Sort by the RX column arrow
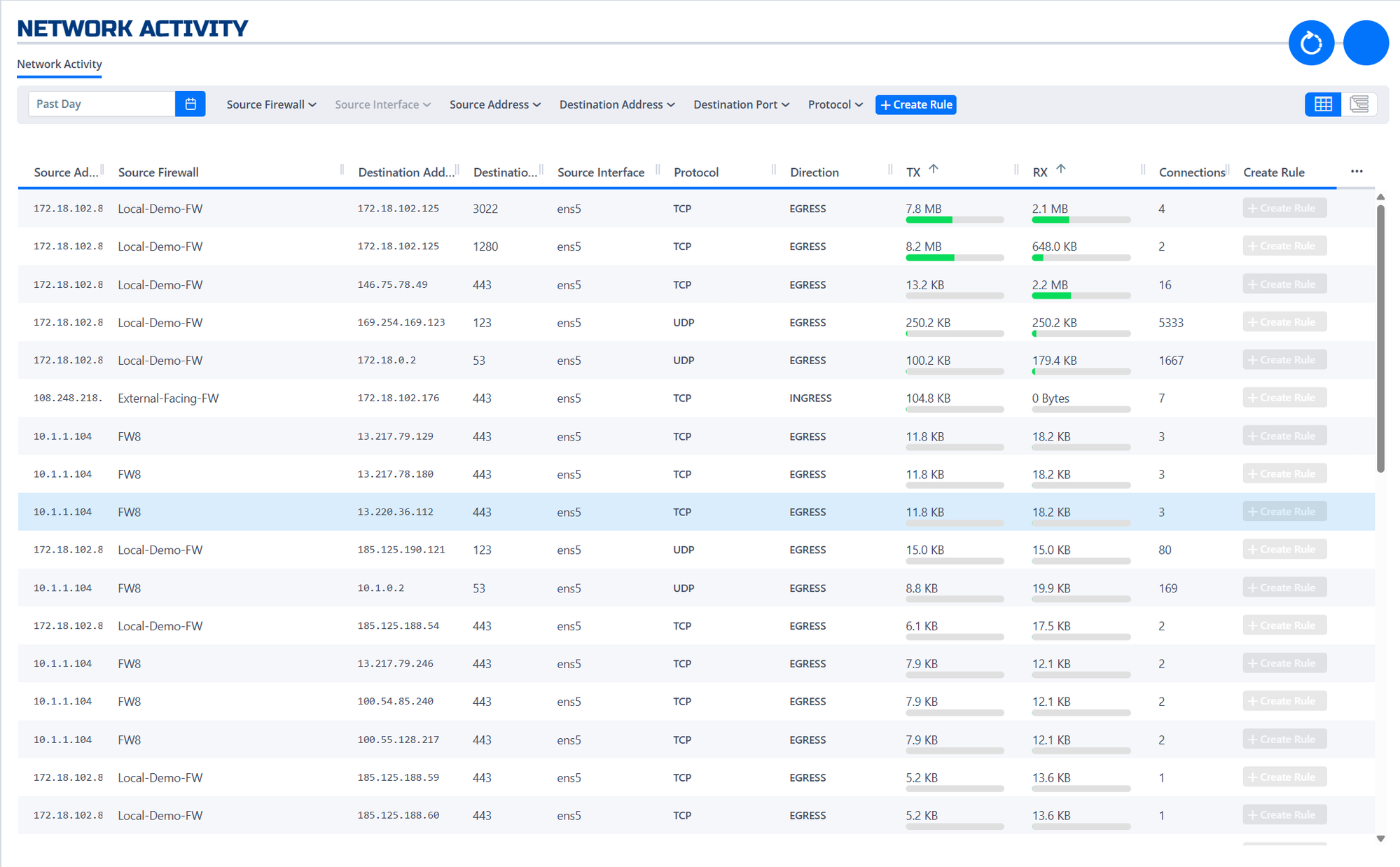Screen dimensions: 1400x867 point(1061,169)
